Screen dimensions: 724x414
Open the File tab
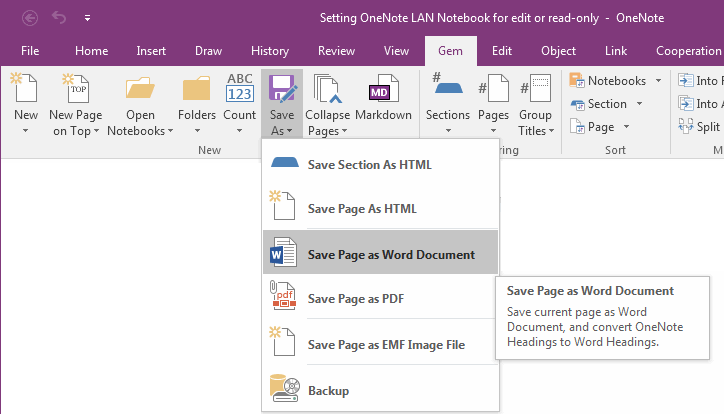pos(30,51)
